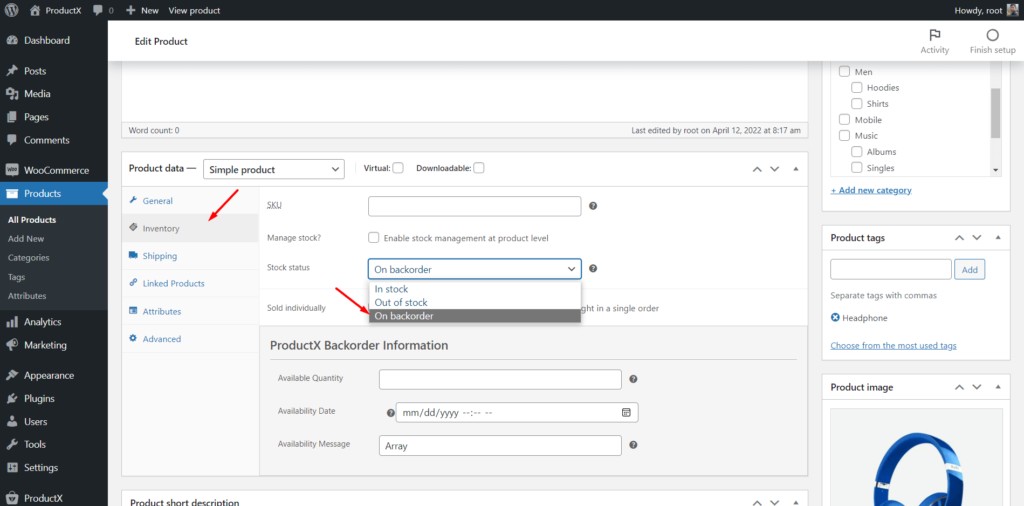Open calendar picker in Availability Date
This screenshot has width=1024, height=506.
coord(626,412)
